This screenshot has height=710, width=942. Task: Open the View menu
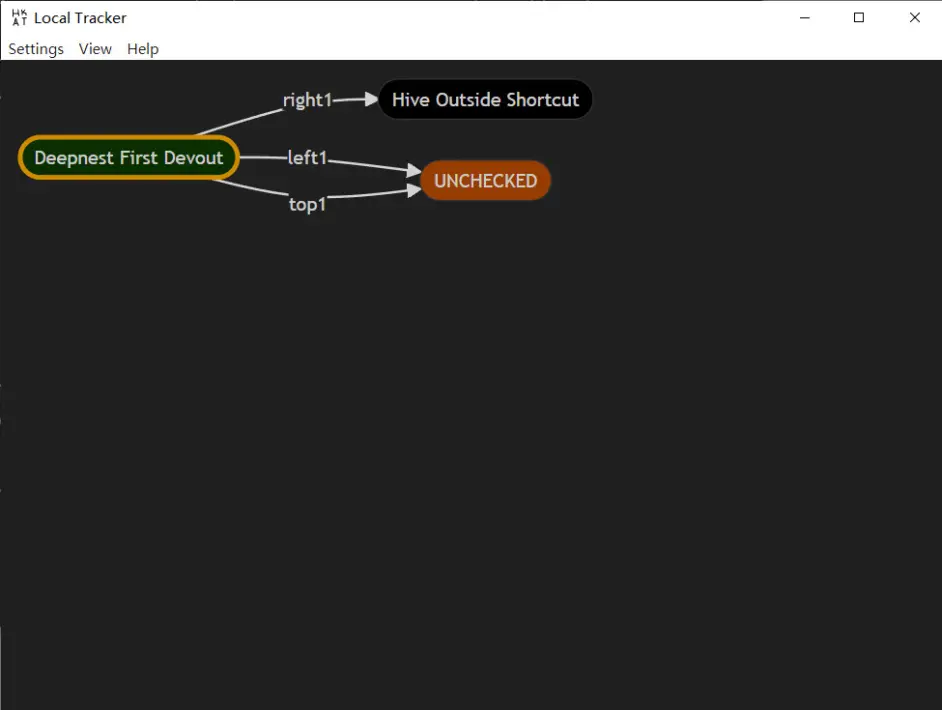pos(95,49)
